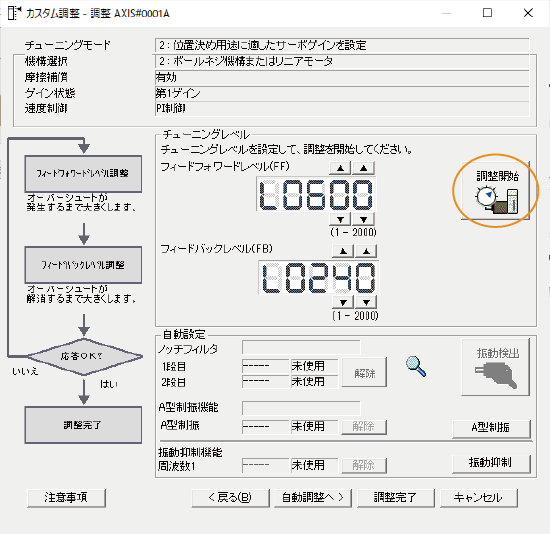Increase FB level with left up arrow

(x=343, y=251)
